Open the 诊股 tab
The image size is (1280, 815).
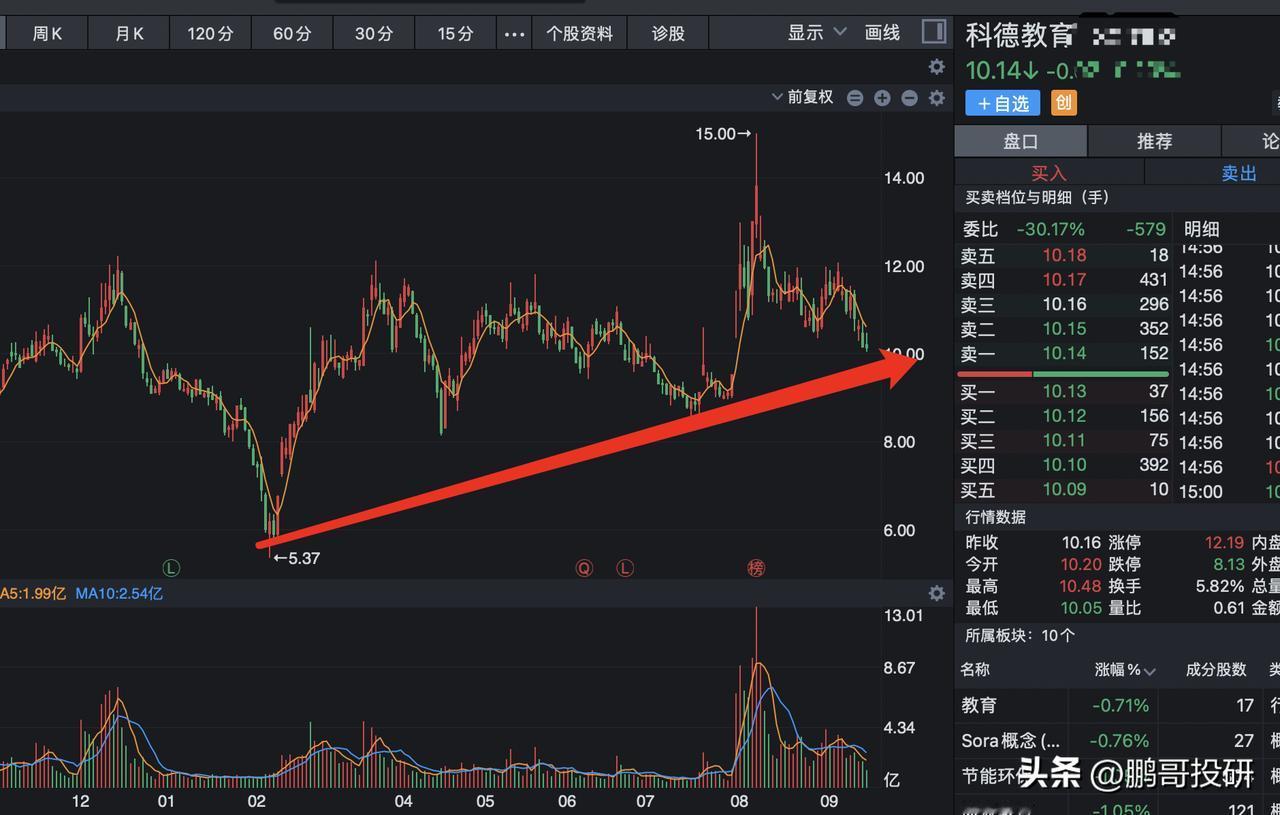(668, 34)
